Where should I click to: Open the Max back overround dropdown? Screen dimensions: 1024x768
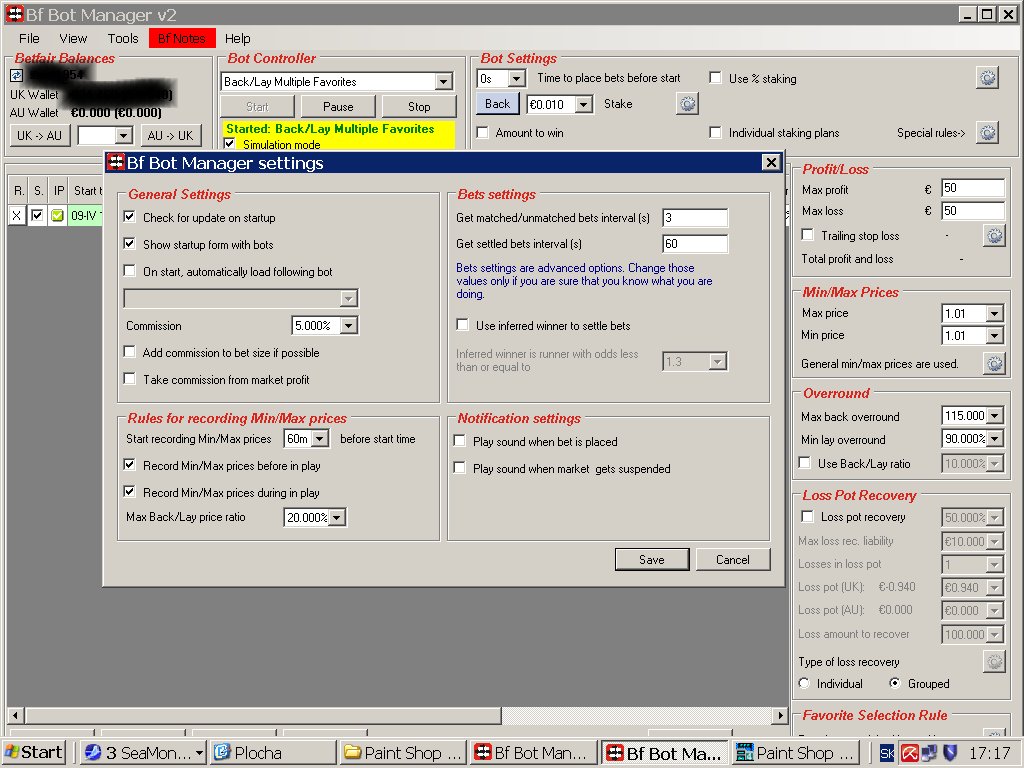pos(994,415)
